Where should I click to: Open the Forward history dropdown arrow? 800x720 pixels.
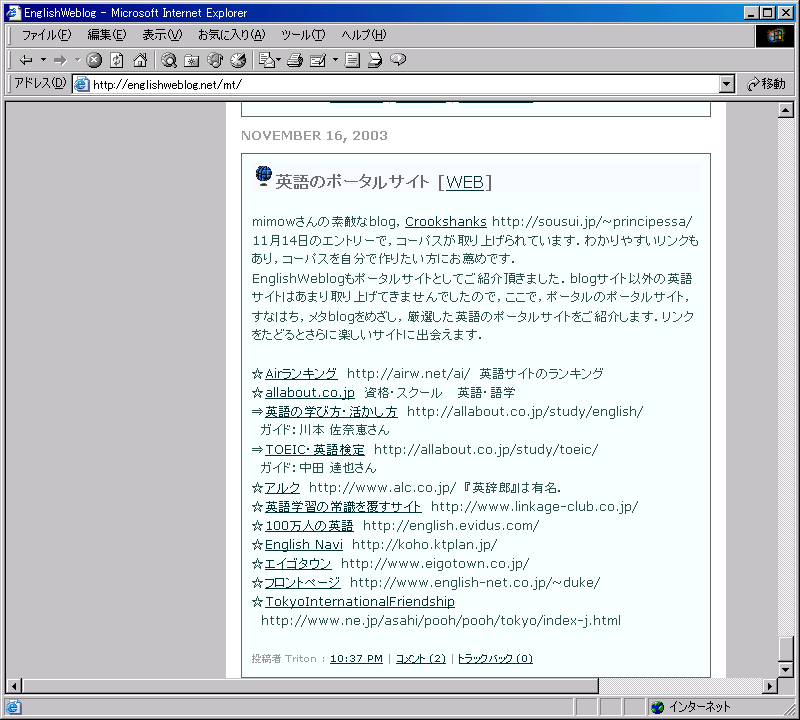point(77,60)
